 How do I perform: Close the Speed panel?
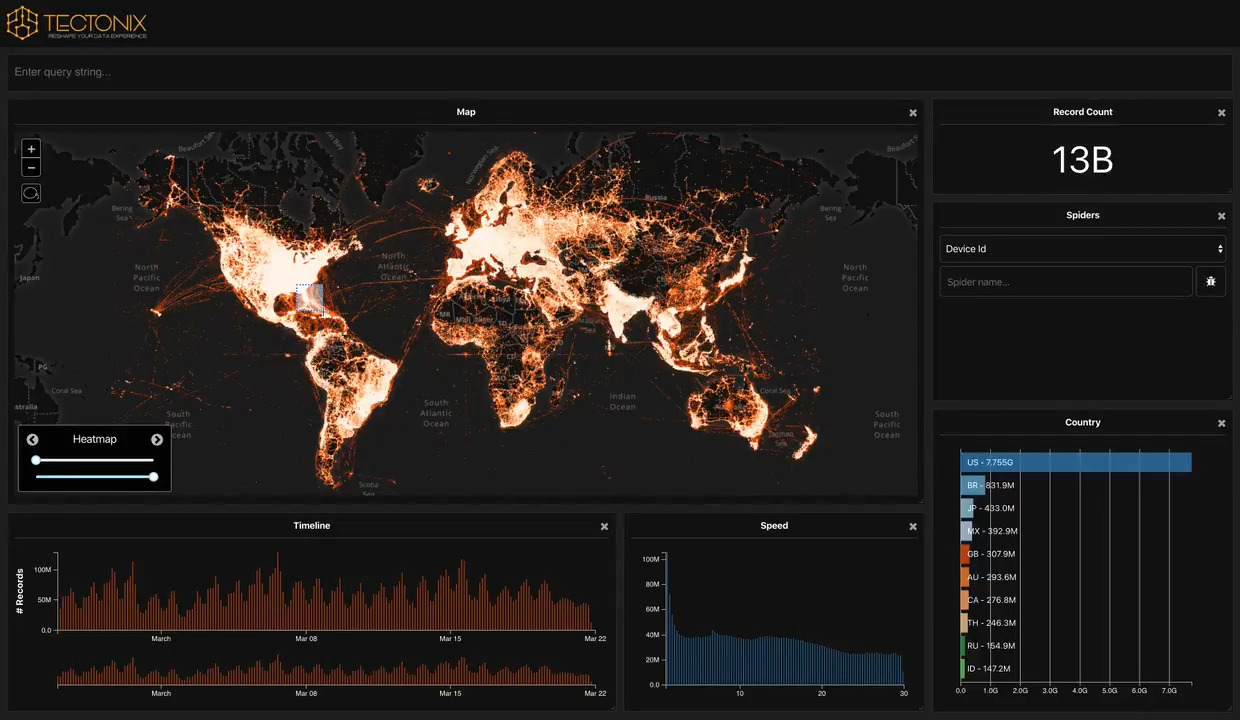(x=913, y=527)
